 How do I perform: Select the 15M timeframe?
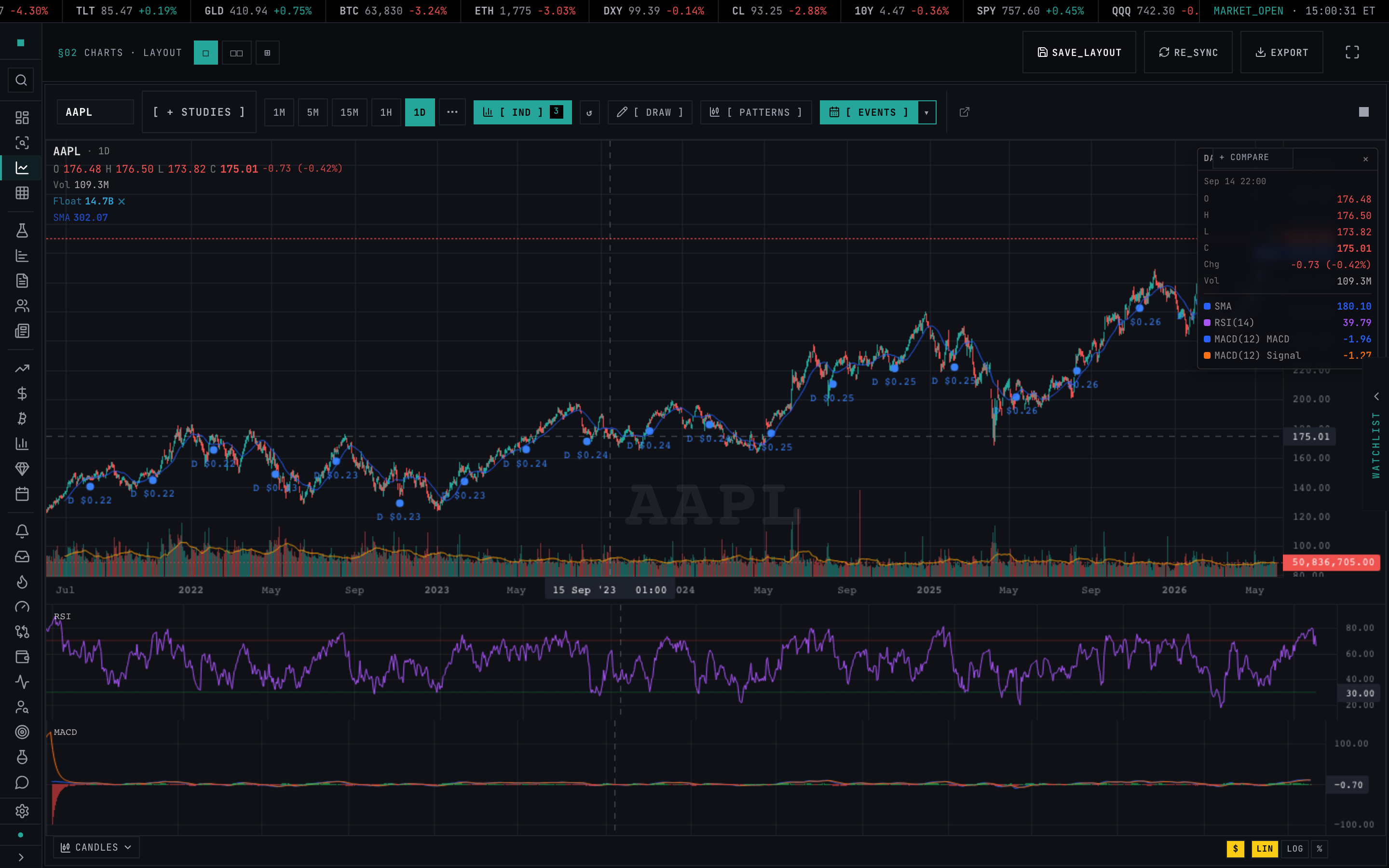pos(350,112)
